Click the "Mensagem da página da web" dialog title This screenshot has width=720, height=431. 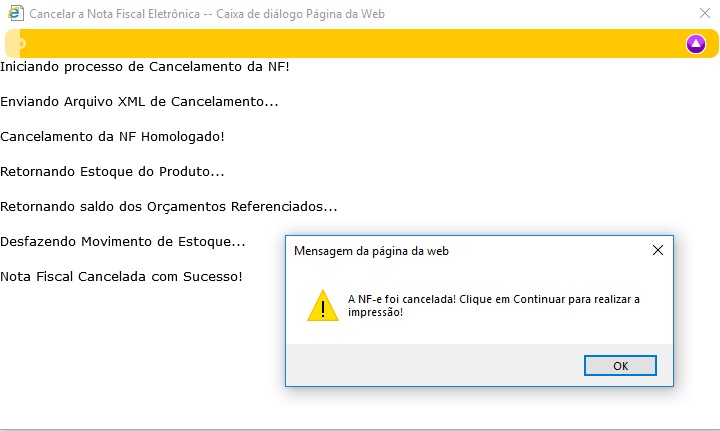371,251
